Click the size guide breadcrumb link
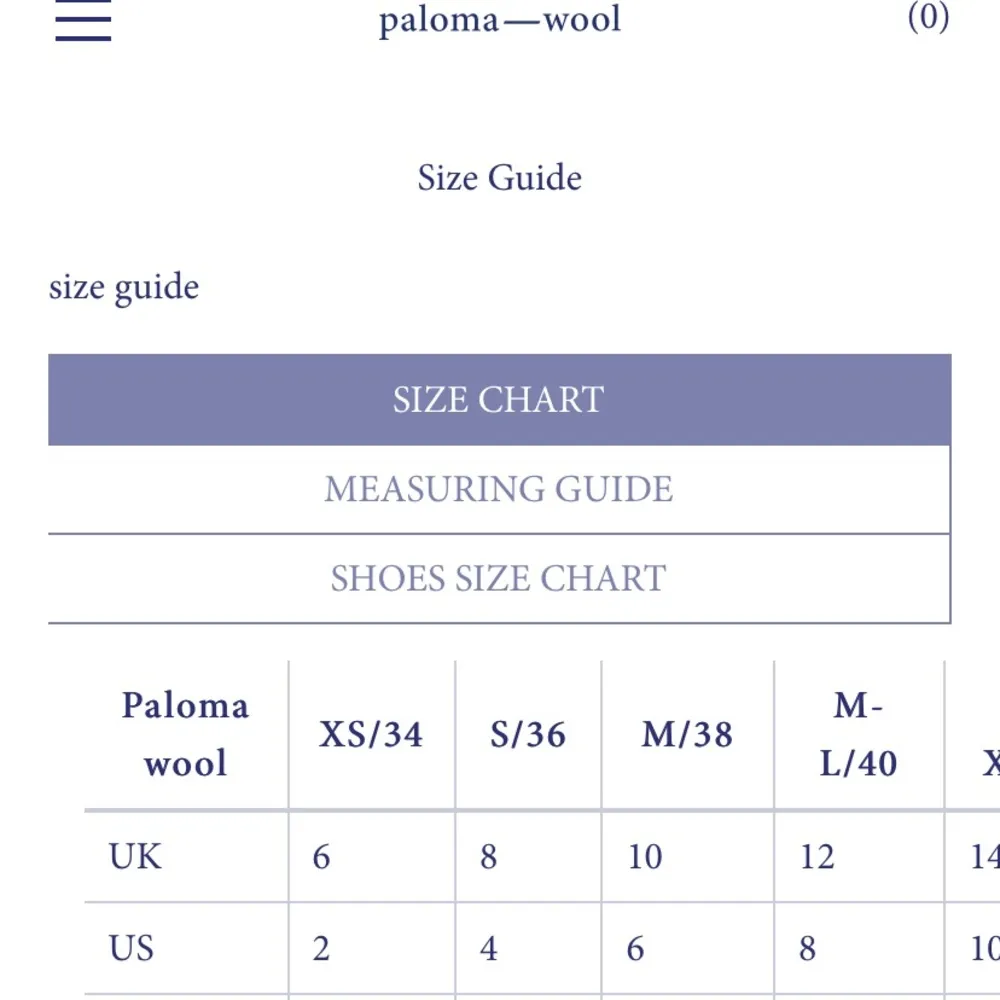 point(123,287)
